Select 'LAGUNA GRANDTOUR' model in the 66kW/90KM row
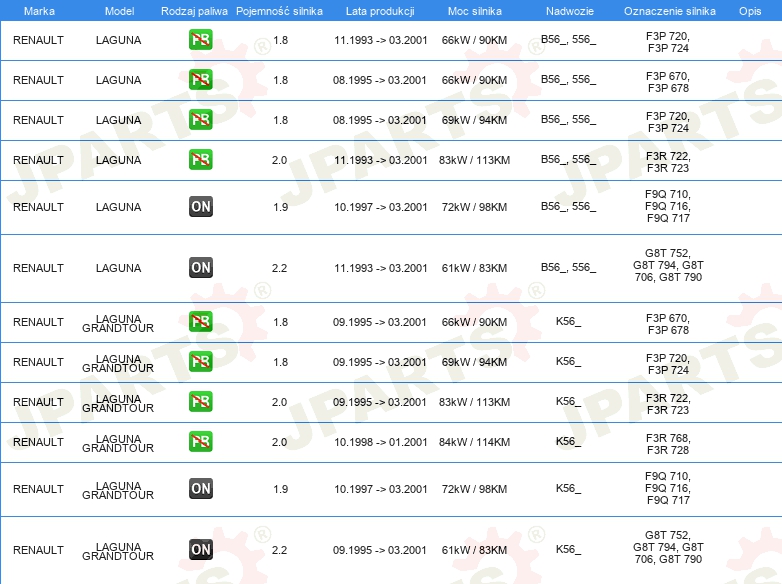The width and height of the screenshot is (782, 584). tap(118, 323)
